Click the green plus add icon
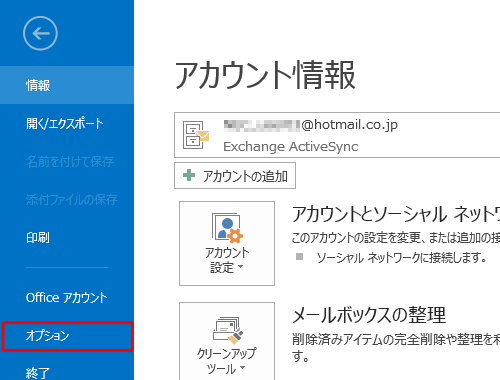This screenshot has width=500, height=380. pos(189,175)
